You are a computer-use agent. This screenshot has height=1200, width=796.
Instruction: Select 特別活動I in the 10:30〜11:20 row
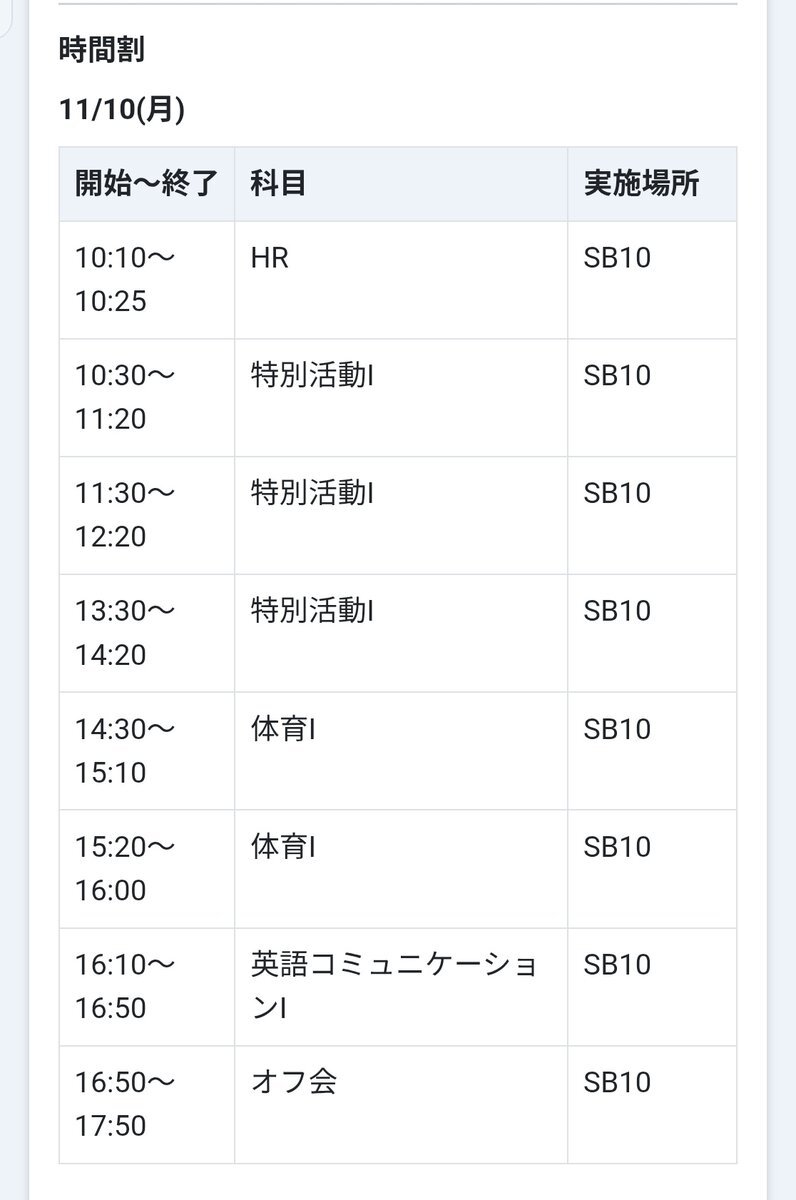[312, 376]
